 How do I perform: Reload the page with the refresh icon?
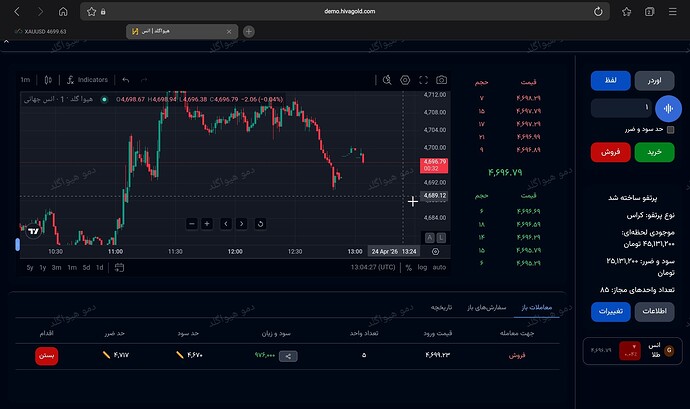(598, 11)
